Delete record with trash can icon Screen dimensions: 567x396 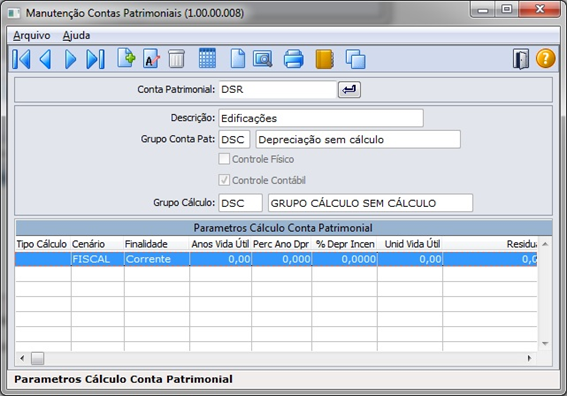click(x=176, y=59)
